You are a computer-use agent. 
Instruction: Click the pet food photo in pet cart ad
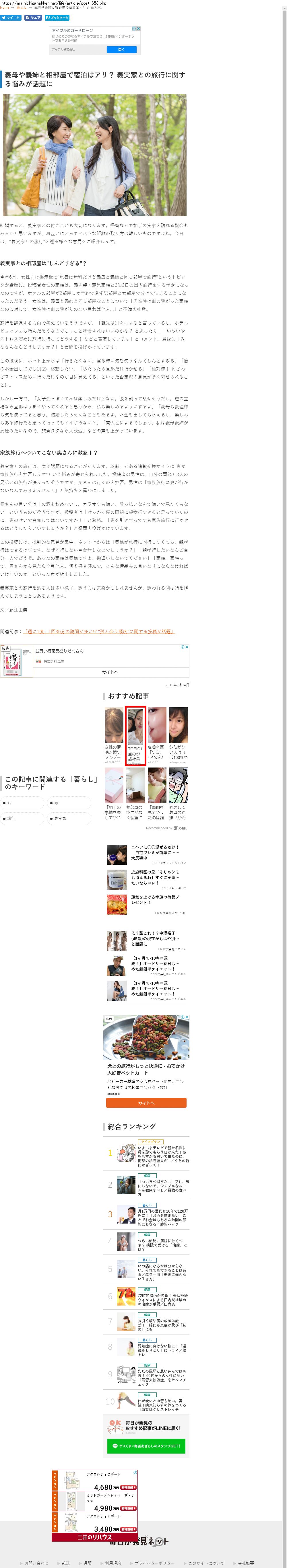pyautogui.click(x=146, y=1038)
